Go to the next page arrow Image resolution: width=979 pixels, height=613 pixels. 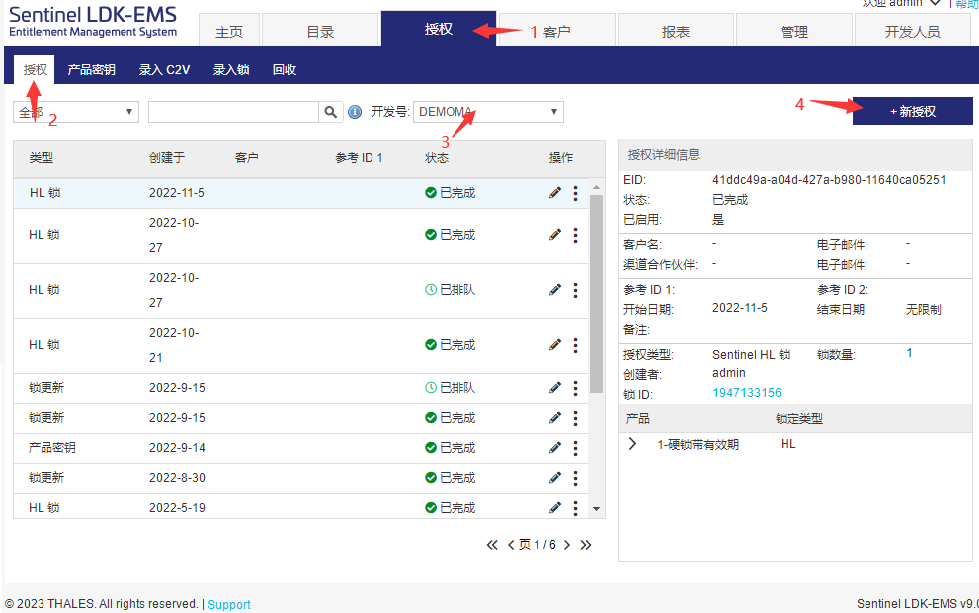(566, 545)
